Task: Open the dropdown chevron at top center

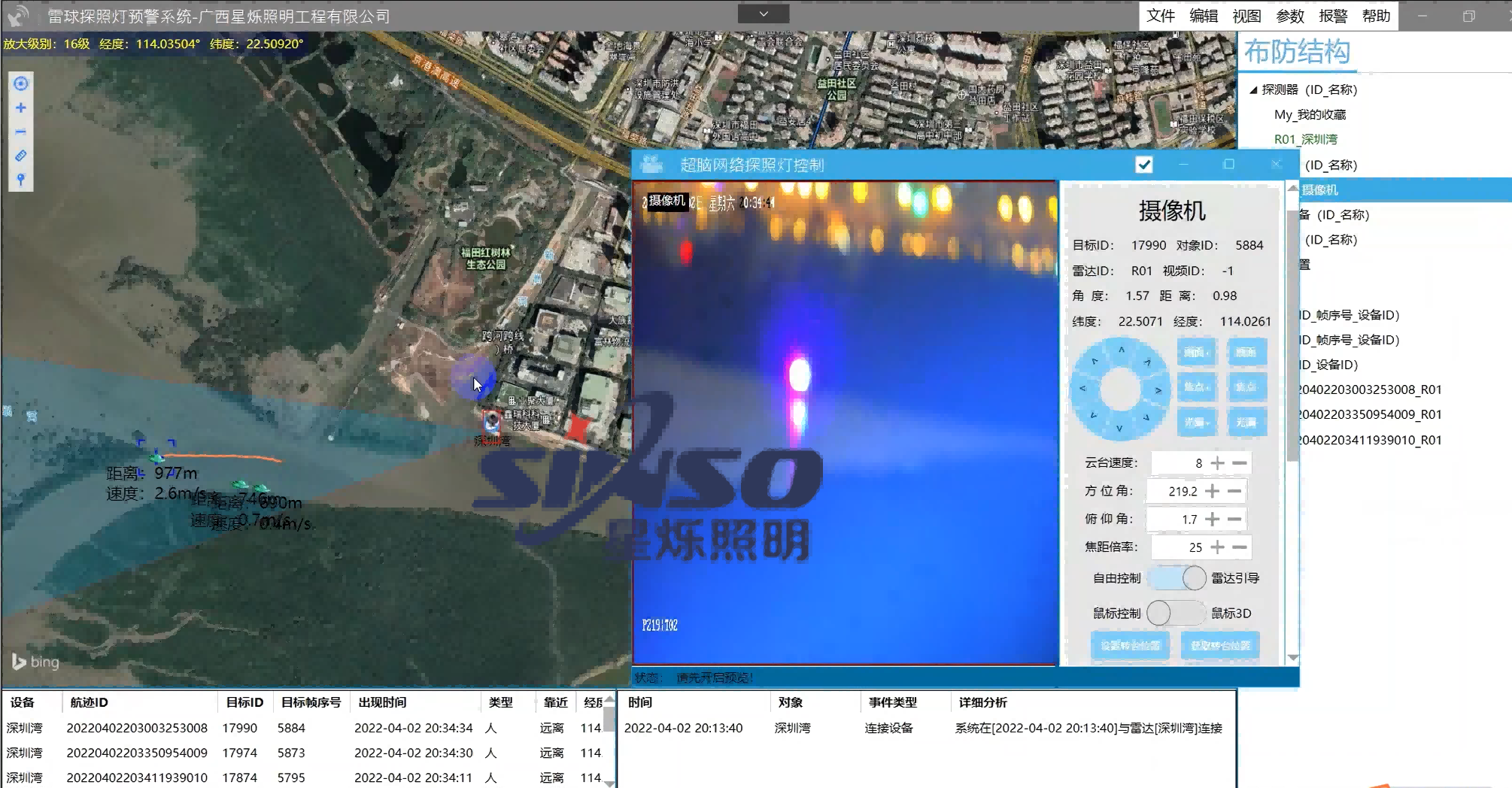Action: (x=763, y=14)
